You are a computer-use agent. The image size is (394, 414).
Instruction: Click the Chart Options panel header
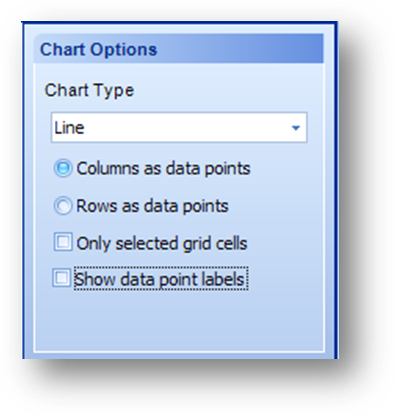179,49
